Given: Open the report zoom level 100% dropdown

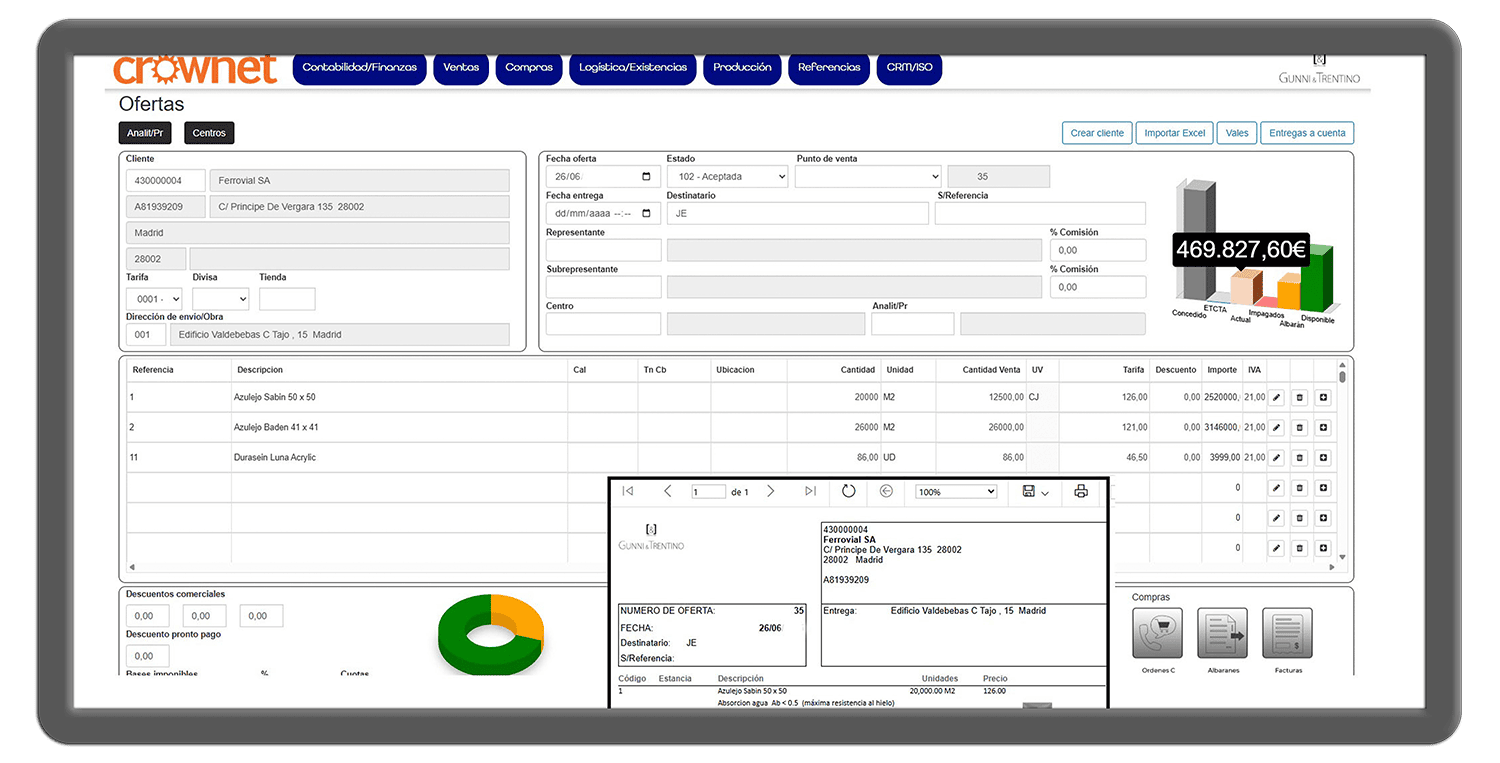Looking at the screenshot, I should tap(956, 492).
